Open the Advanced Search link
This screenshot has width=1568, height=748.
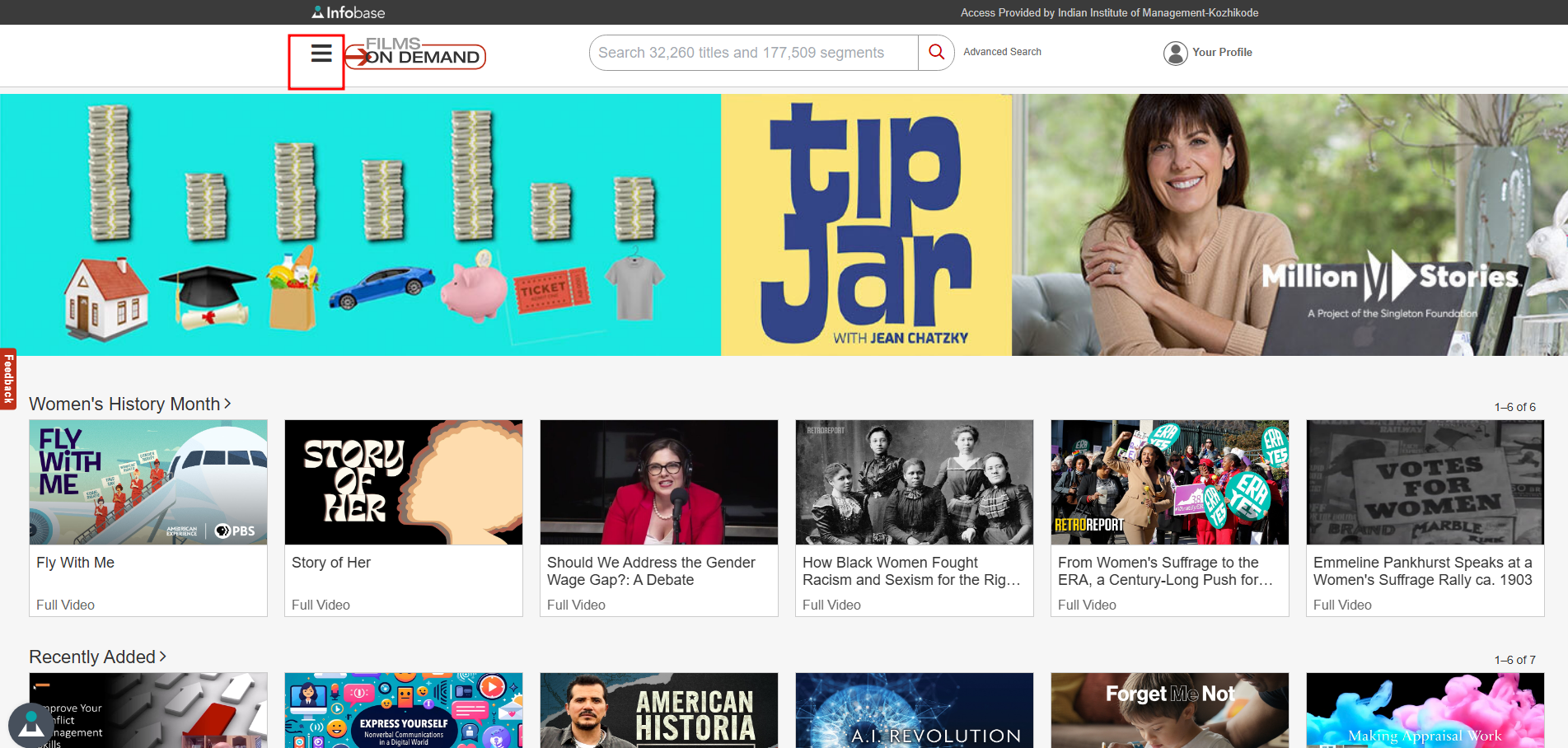pos(1002,52)
